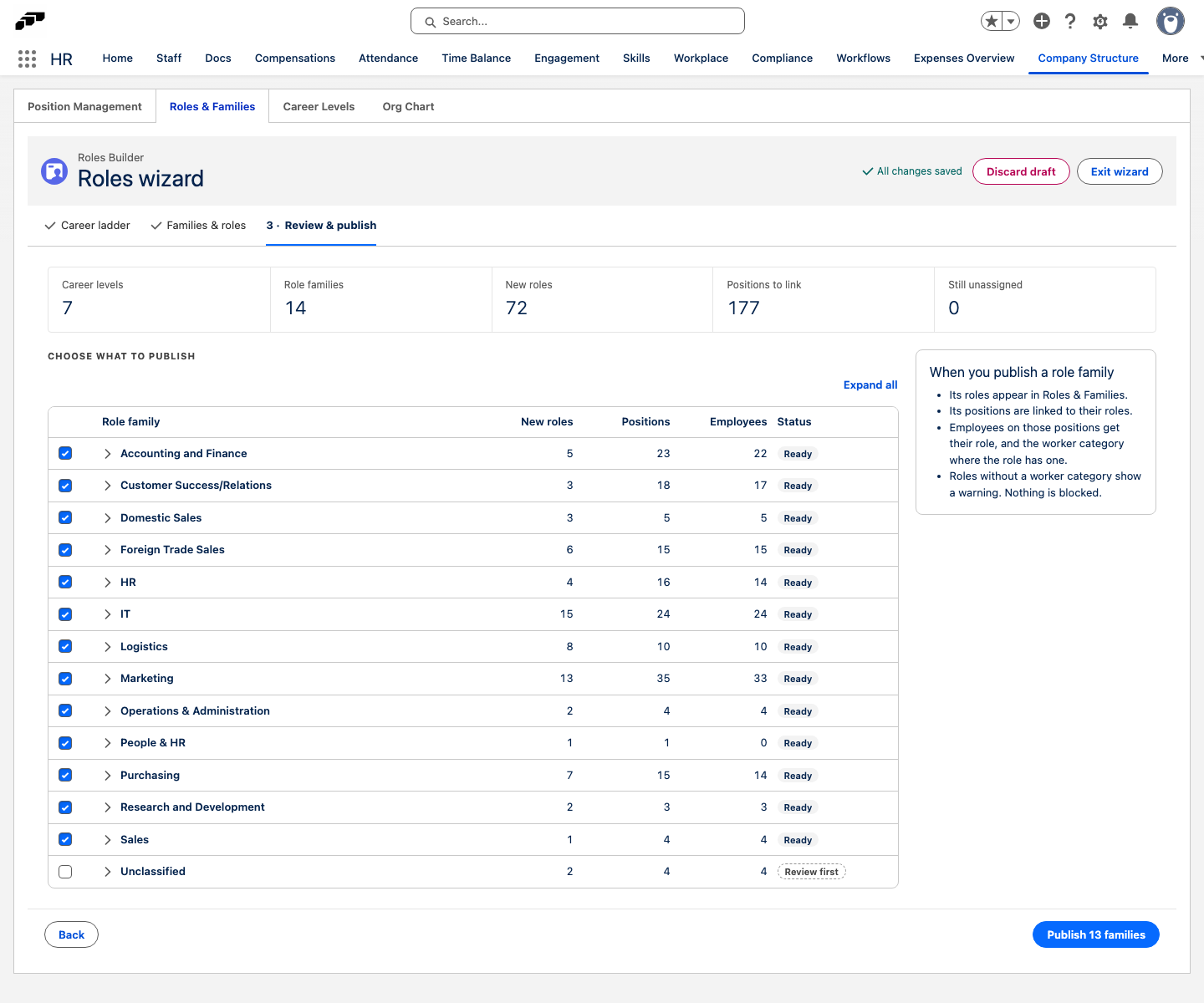Viewport: 1204px width, 1003px height.
Task: Open the Attendance nav item
Action: point(388,59)
